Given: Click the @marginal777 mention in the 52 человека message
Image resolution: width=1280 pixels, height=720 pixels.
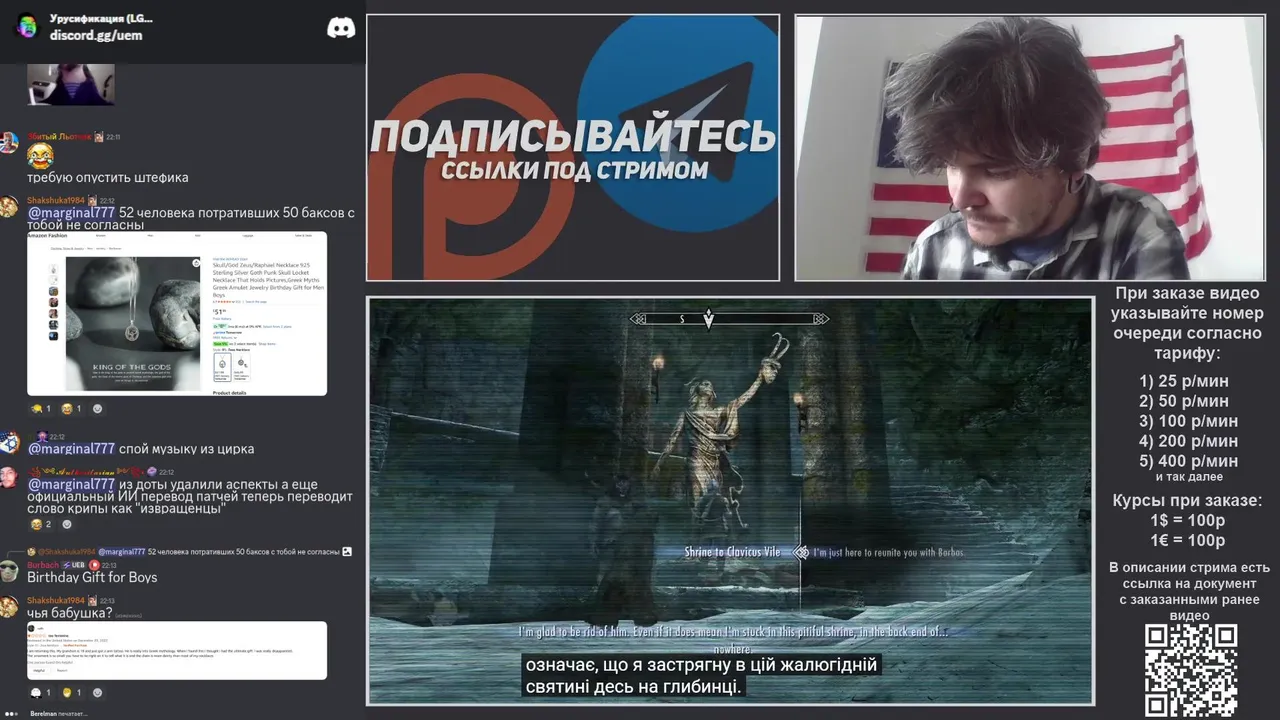Looking at the screenshot, I should 71,213.
